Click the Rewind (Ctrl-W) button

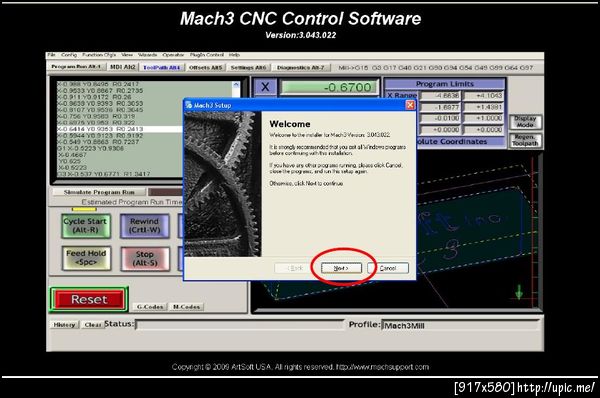[145, 226]
